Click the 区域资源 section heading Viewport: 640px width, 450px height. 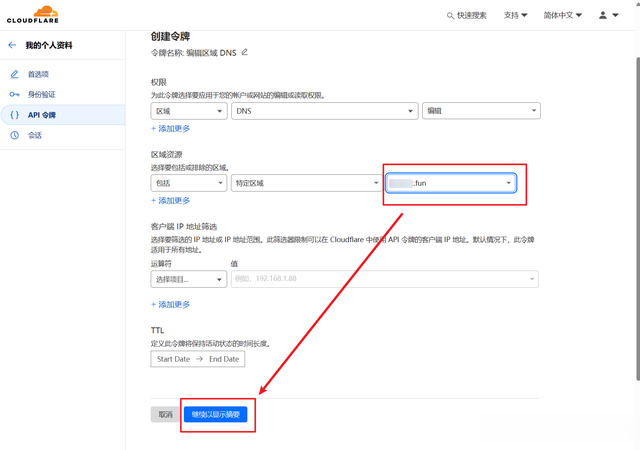click(x=166, y=154)
